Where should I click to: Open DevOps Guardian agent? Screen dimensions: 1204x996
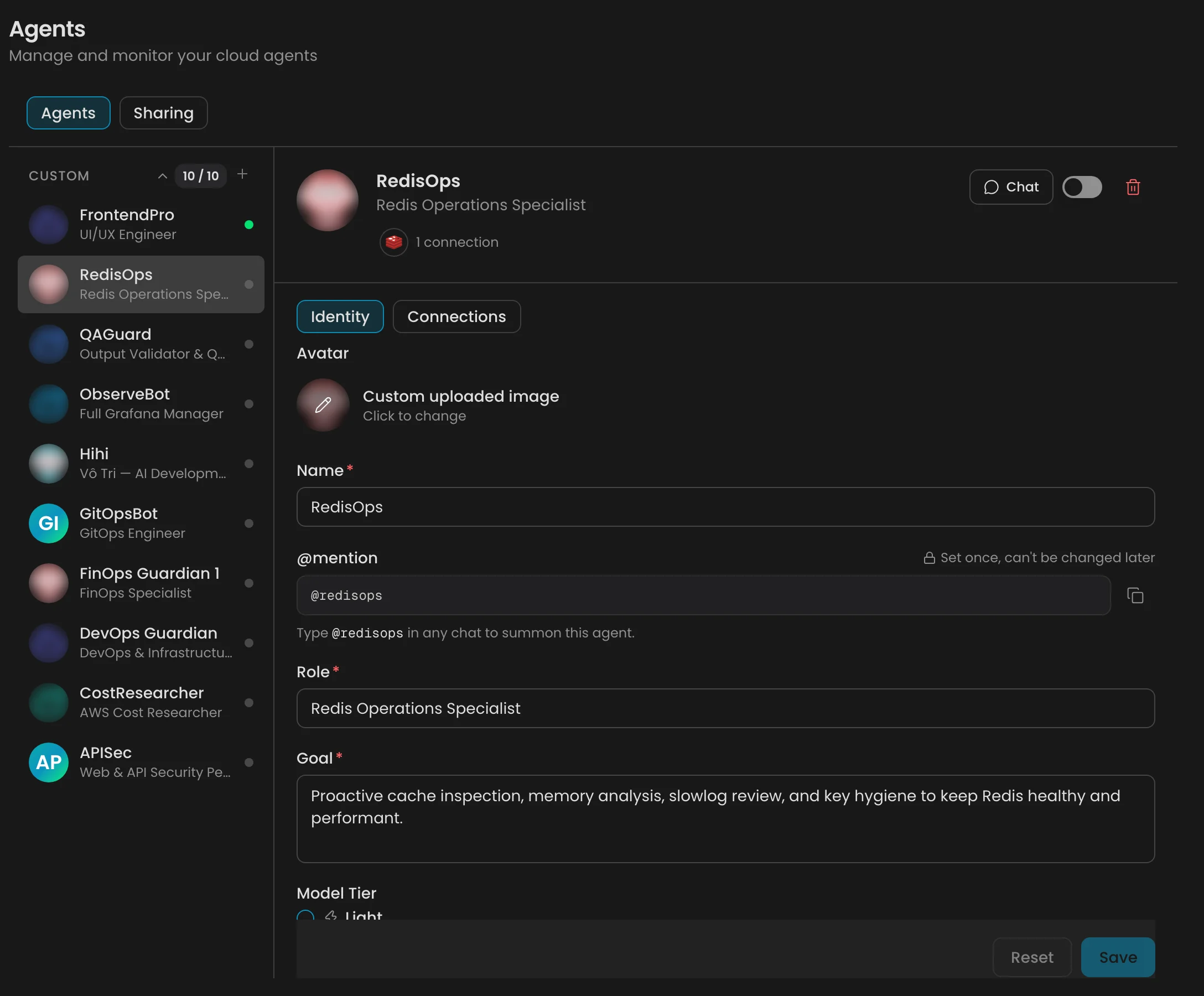tap(141, 643)
